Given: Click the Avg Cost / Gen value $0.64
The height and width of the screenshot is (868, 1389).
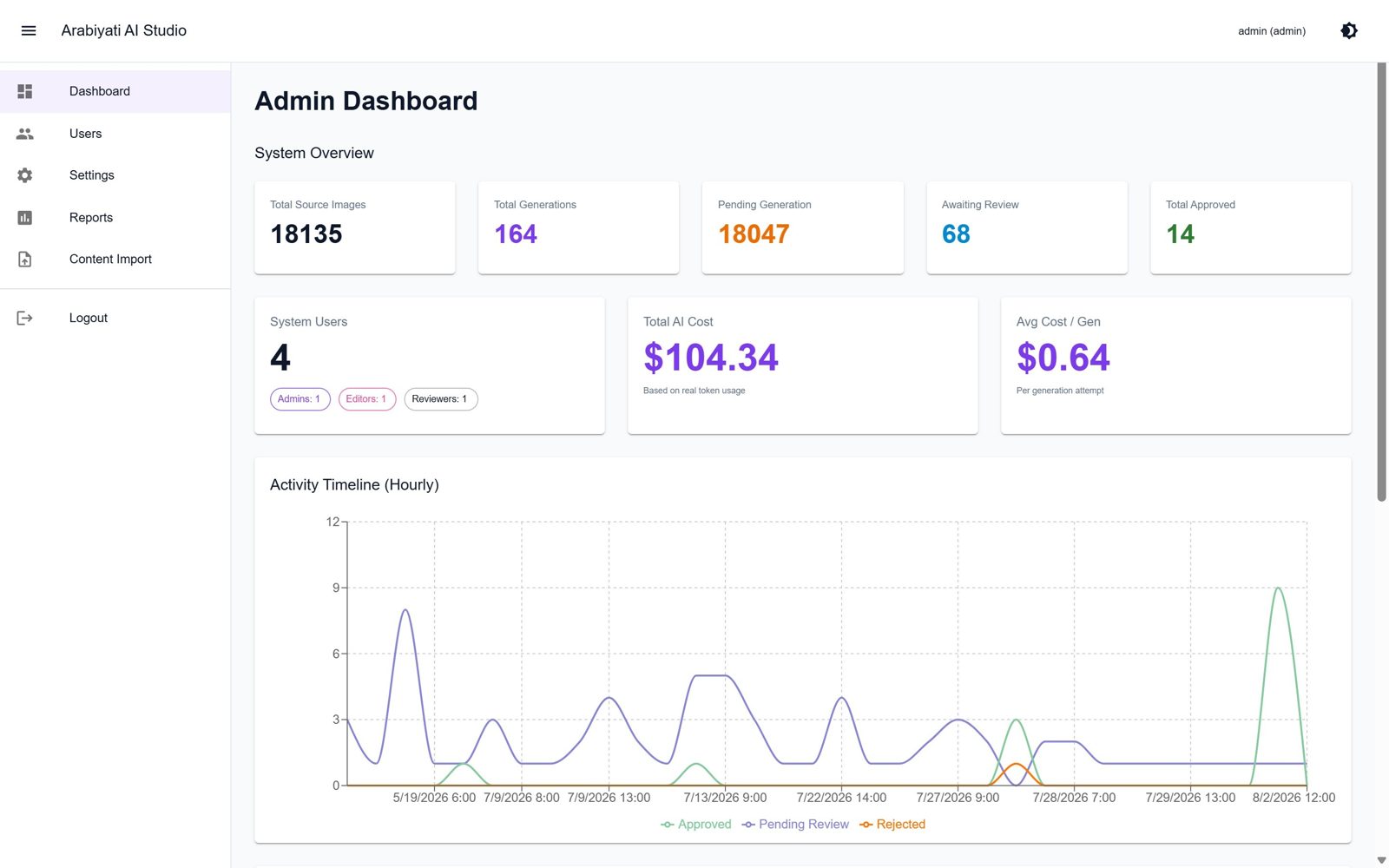Looking at the screenshot, I should [x=1063, y=358].
